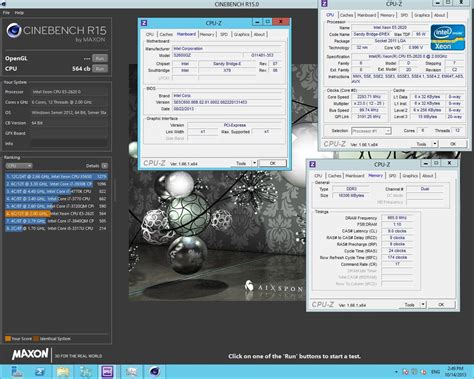474x379 pixels.
Task: Click the taskbar icon left of Cinebench sphere
Action: click(x=131, y=372)
